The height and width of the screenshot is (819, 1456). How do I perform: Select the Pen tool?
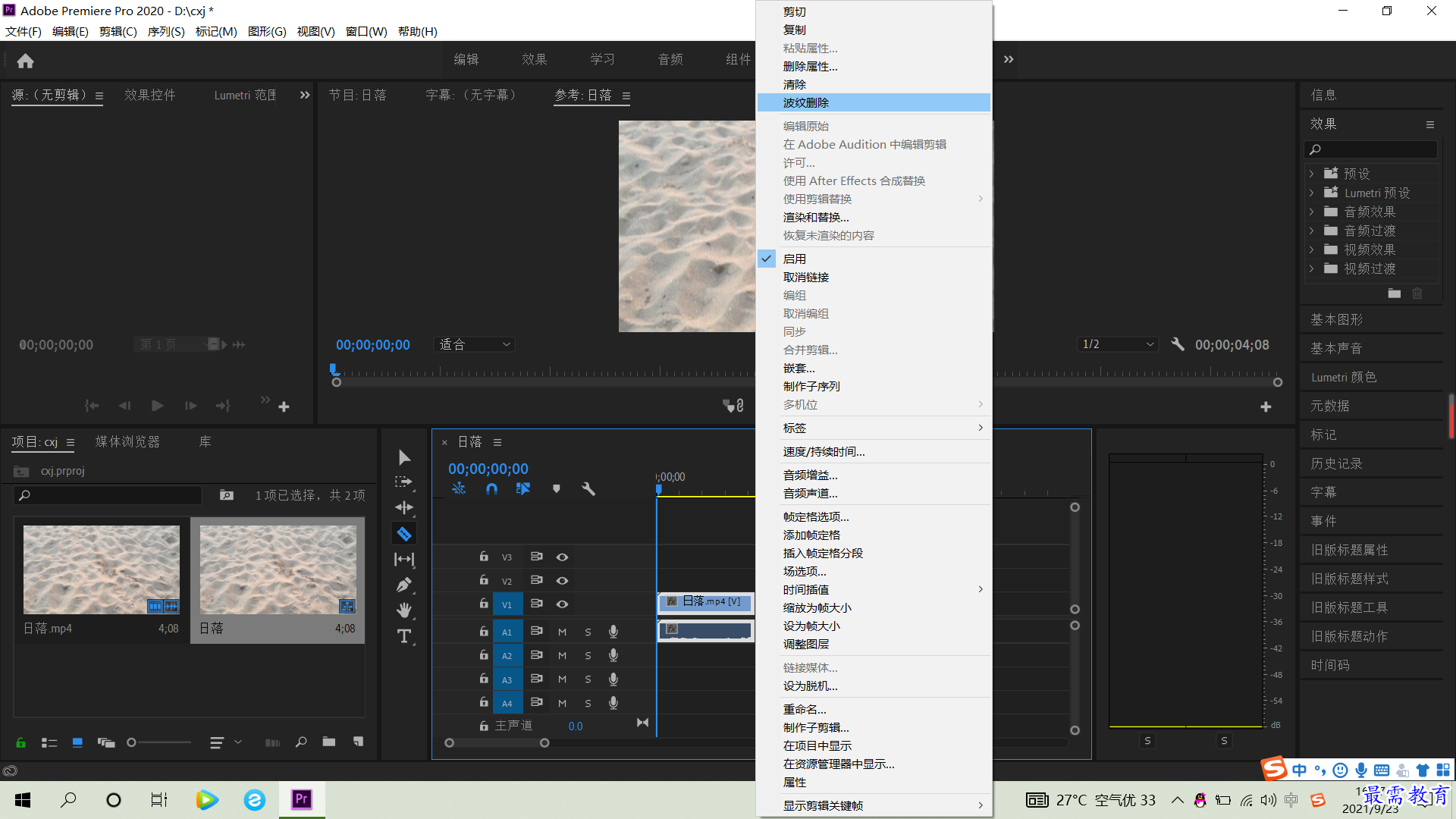click(404, 585)
